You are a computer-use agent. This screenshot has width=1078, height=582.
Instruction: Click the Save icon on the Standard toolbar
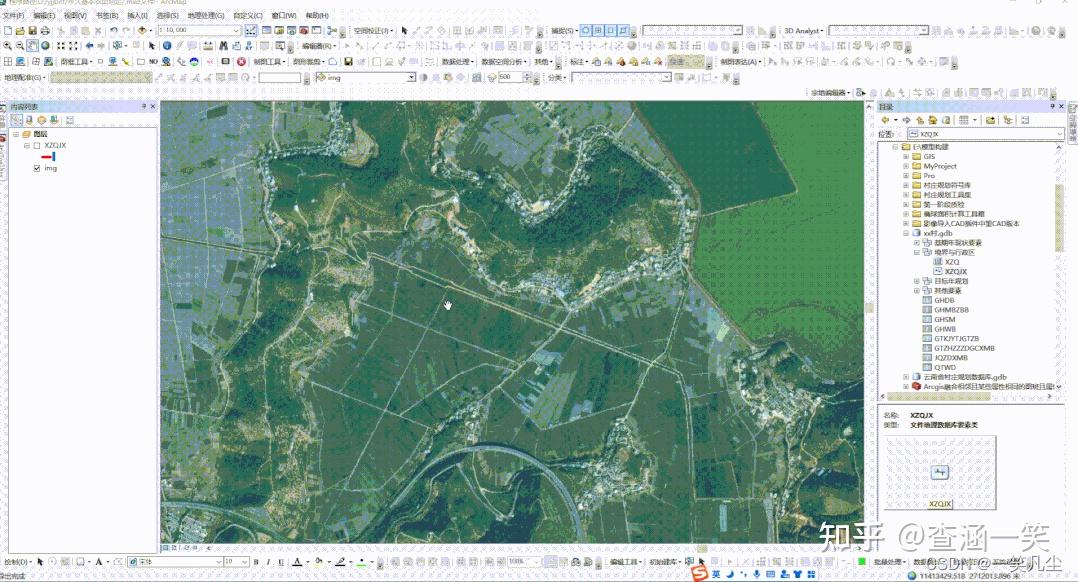click(x=31, y=30)
